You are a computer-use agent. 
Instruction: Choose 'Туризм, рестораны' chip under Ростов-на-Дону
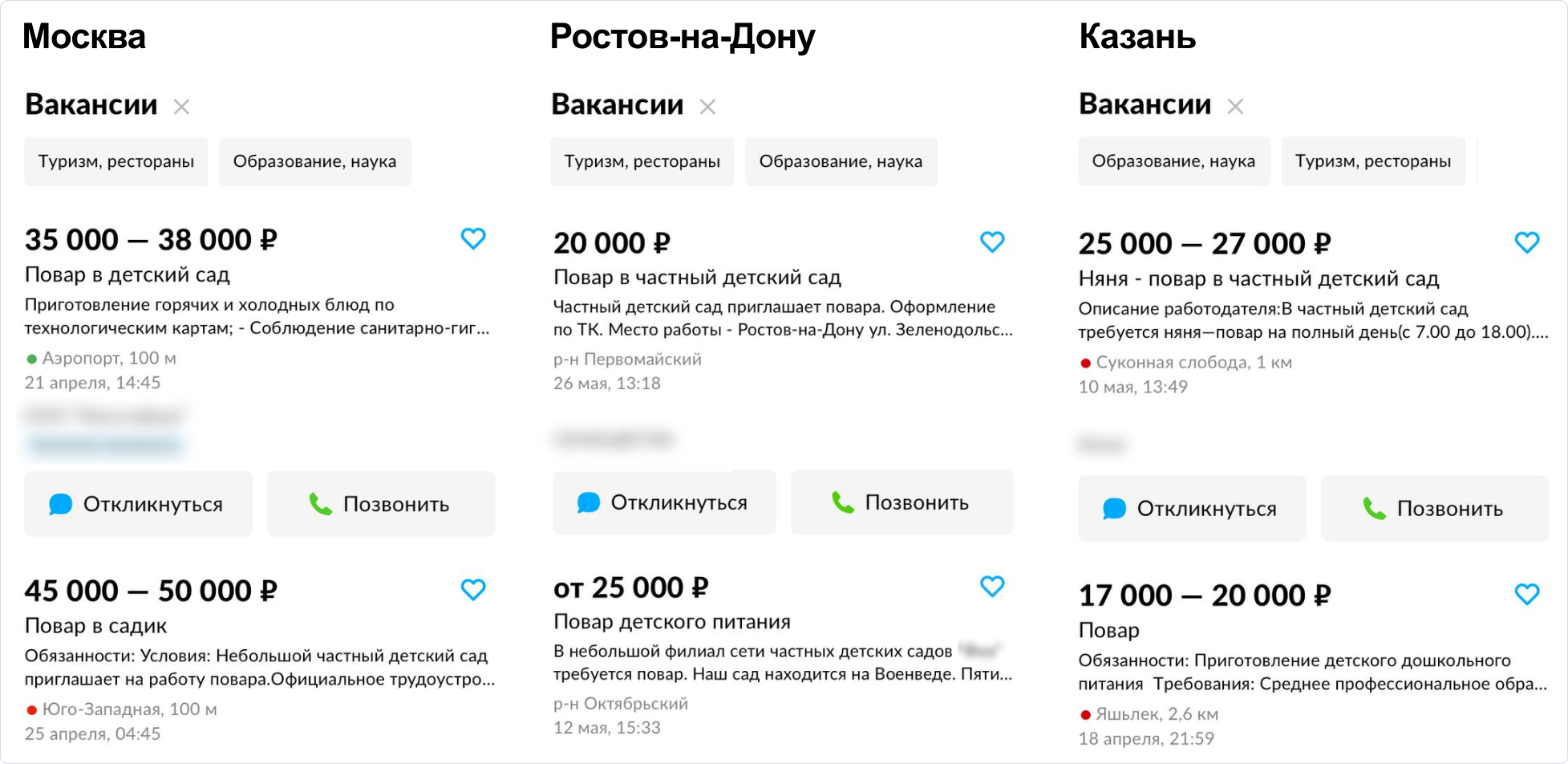coord(642,161)
